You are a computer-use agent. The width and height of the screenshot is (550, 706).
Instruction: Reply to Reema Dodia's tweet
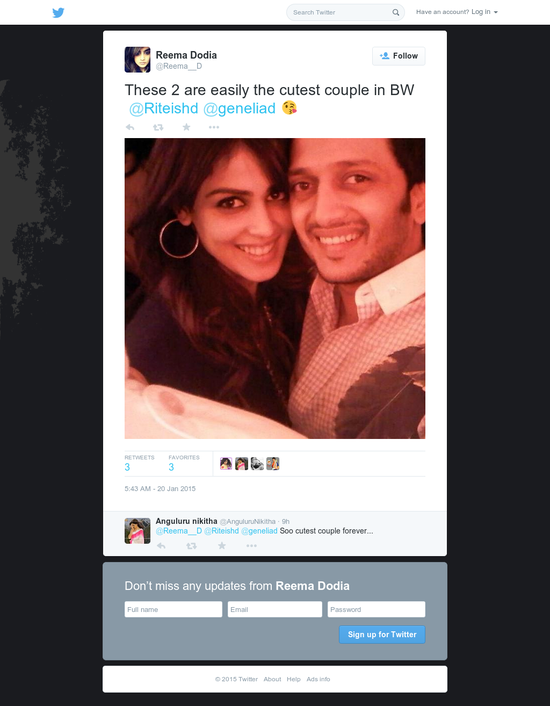(x=130, y=127)
